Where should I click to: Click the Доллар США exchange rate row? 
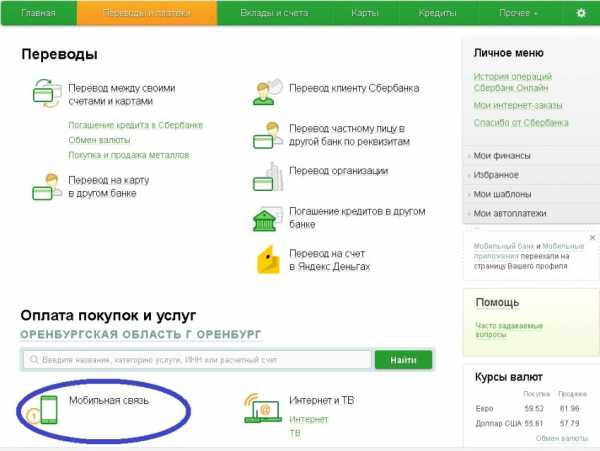tap(527, 423)
